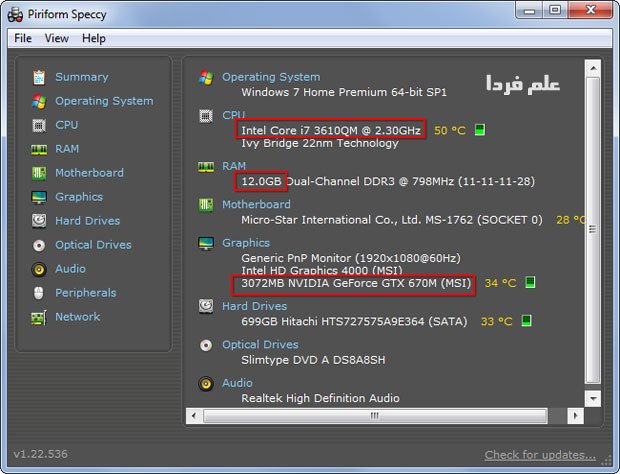Select Optical Drives in the sidebar
The width and height of the screenshot is (620, 474).
coord(93,245)
